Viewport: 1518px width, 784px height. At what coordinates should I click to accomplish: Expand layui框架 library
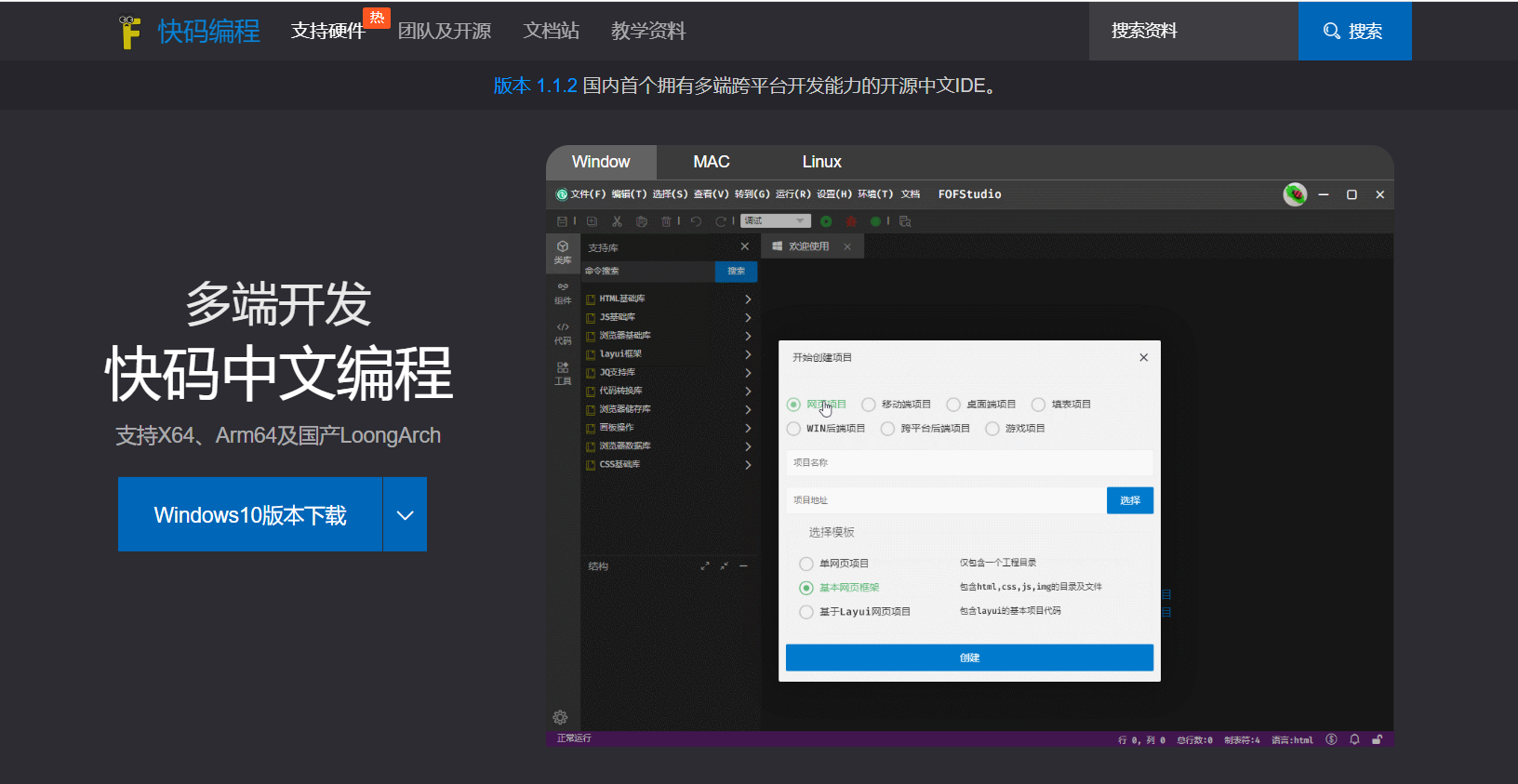click(748, 354)
